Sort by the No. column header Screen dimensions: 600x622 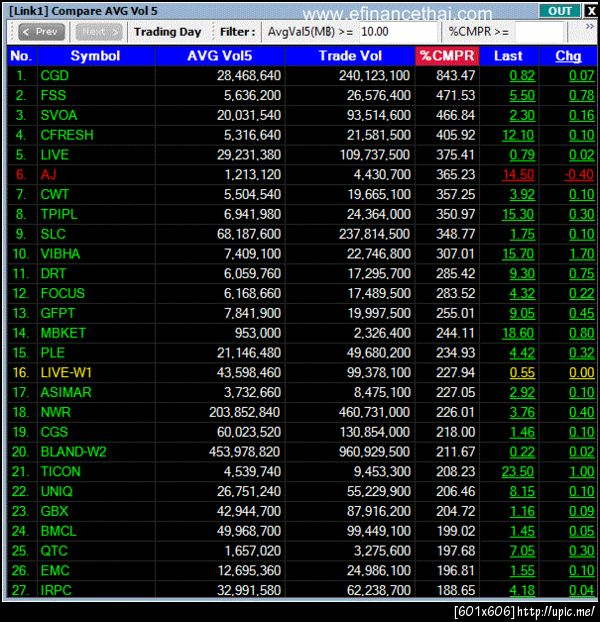tap(22, 56)
